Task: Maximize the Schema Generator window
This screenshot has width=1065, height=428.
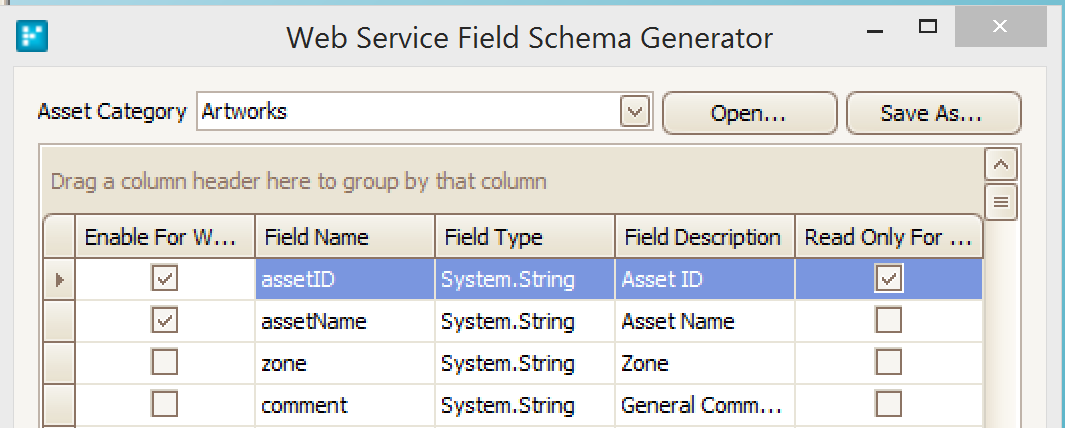Action: [927, 26]
